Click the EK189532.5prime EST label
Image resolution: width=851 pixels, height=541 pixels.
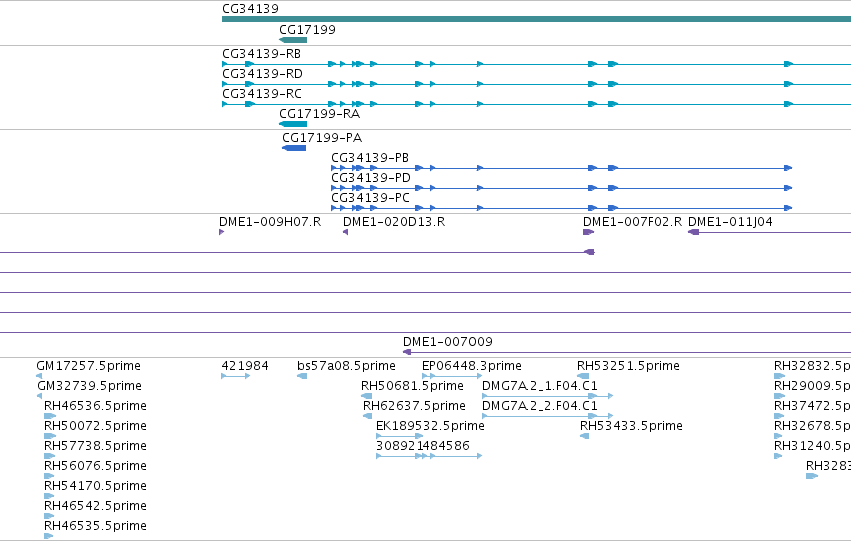(430, 427)
